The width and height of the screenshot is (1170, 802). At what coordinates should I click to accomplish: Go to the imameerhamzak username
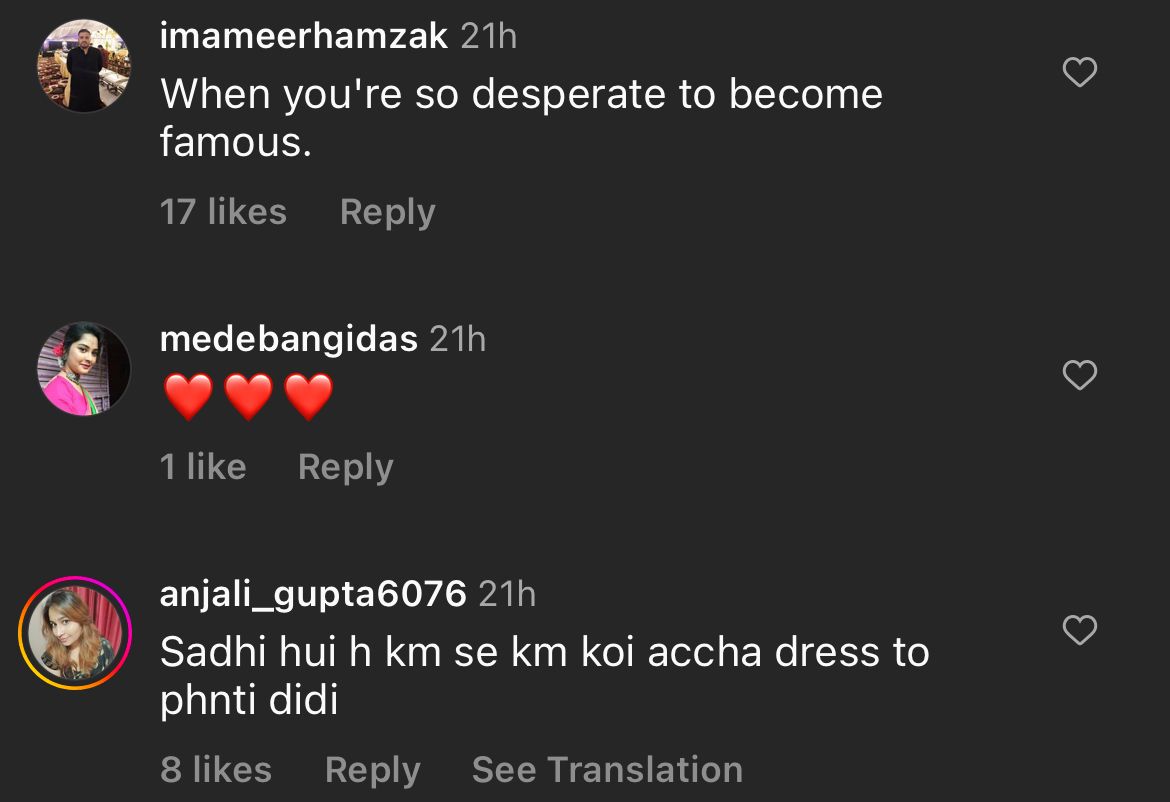(x=303, y=37)
